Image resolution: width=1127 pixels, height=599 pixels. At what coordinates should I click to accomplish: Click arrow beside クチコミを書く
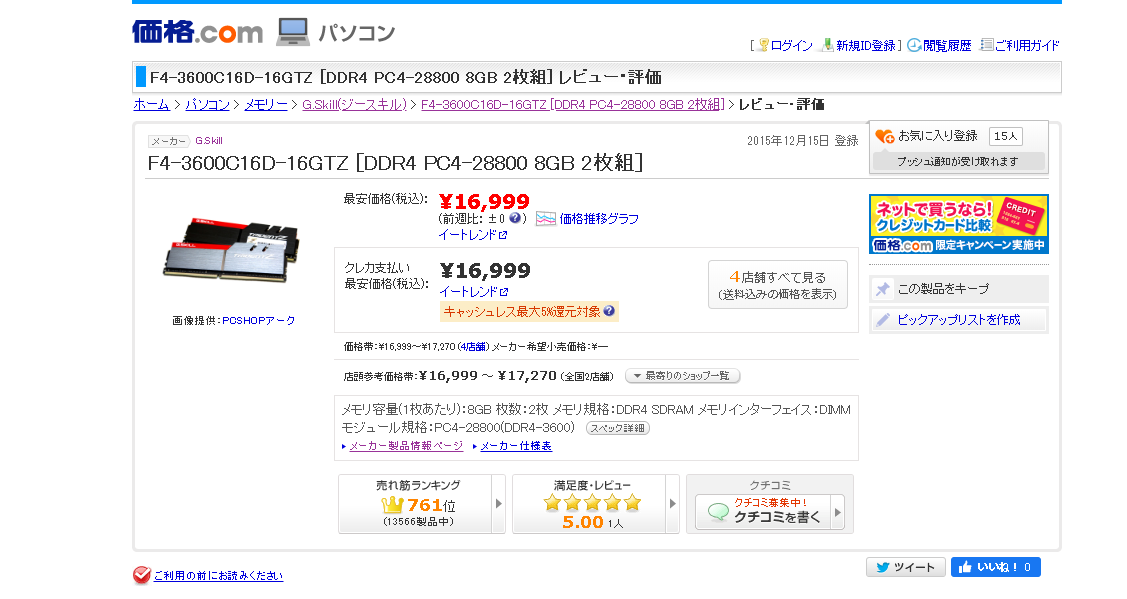point(837,512)
